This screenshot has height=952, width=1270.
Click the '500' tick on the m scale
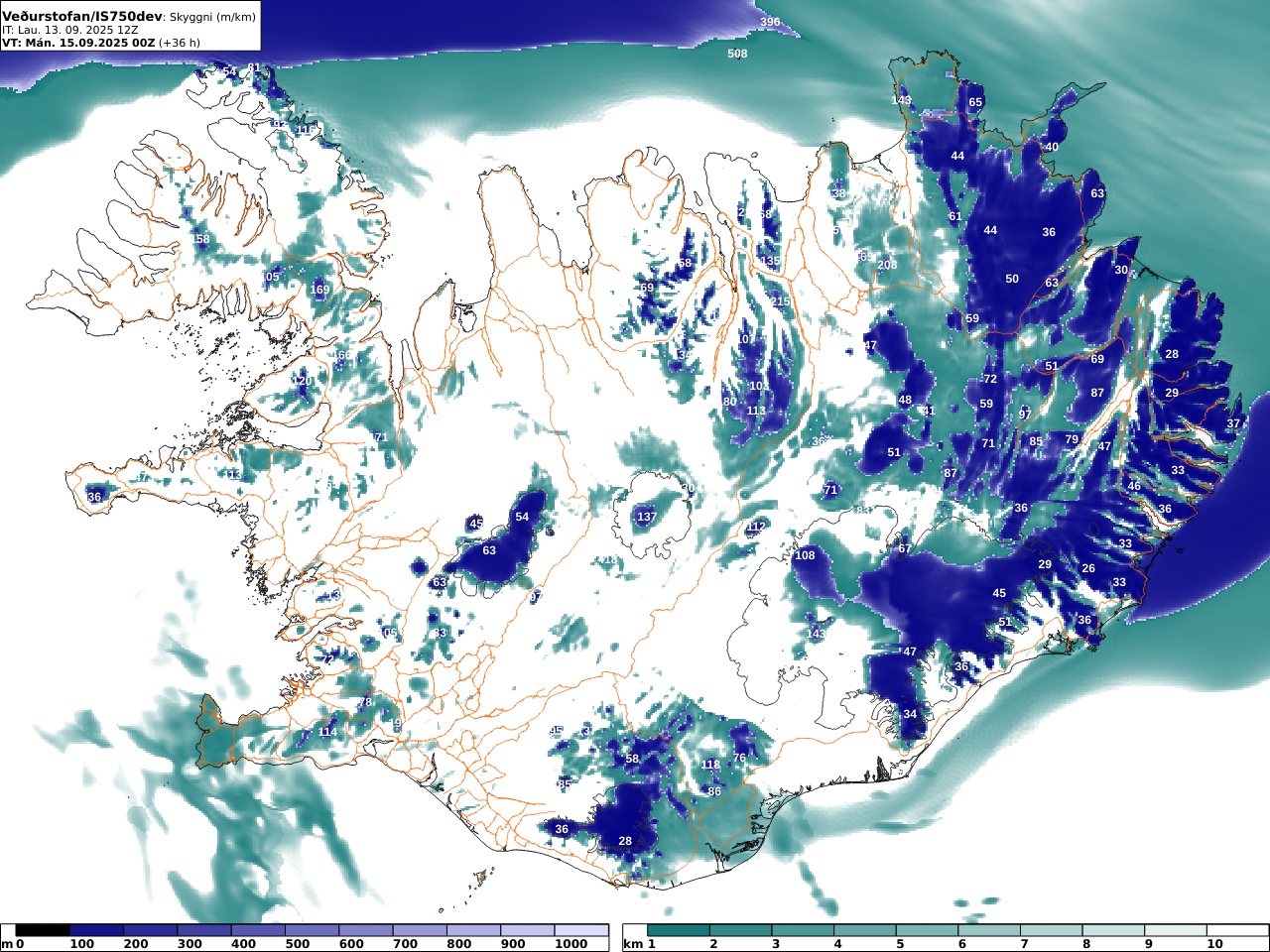[x=297, y=945]
